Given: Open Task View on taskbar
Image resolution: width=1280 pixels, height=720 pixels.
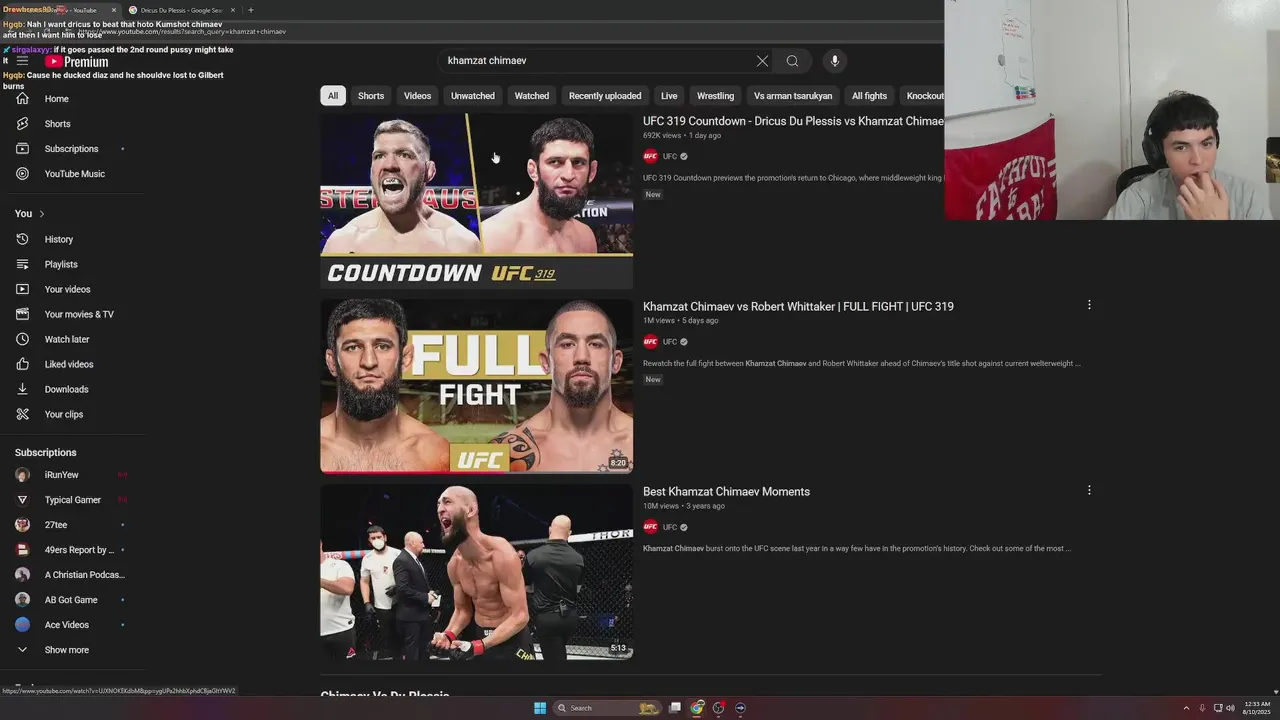Looking at the screenshot, I should pos(675,708).
